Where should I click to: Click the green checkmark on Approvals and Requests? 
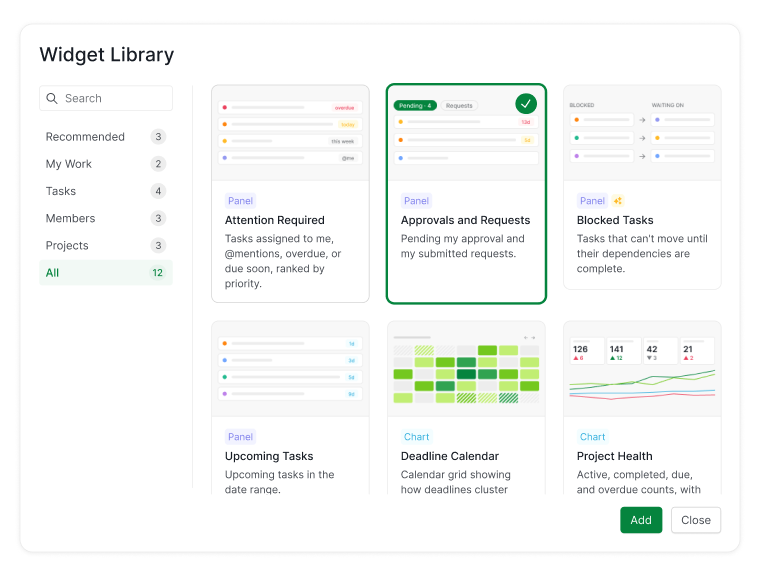click(526, 104)
